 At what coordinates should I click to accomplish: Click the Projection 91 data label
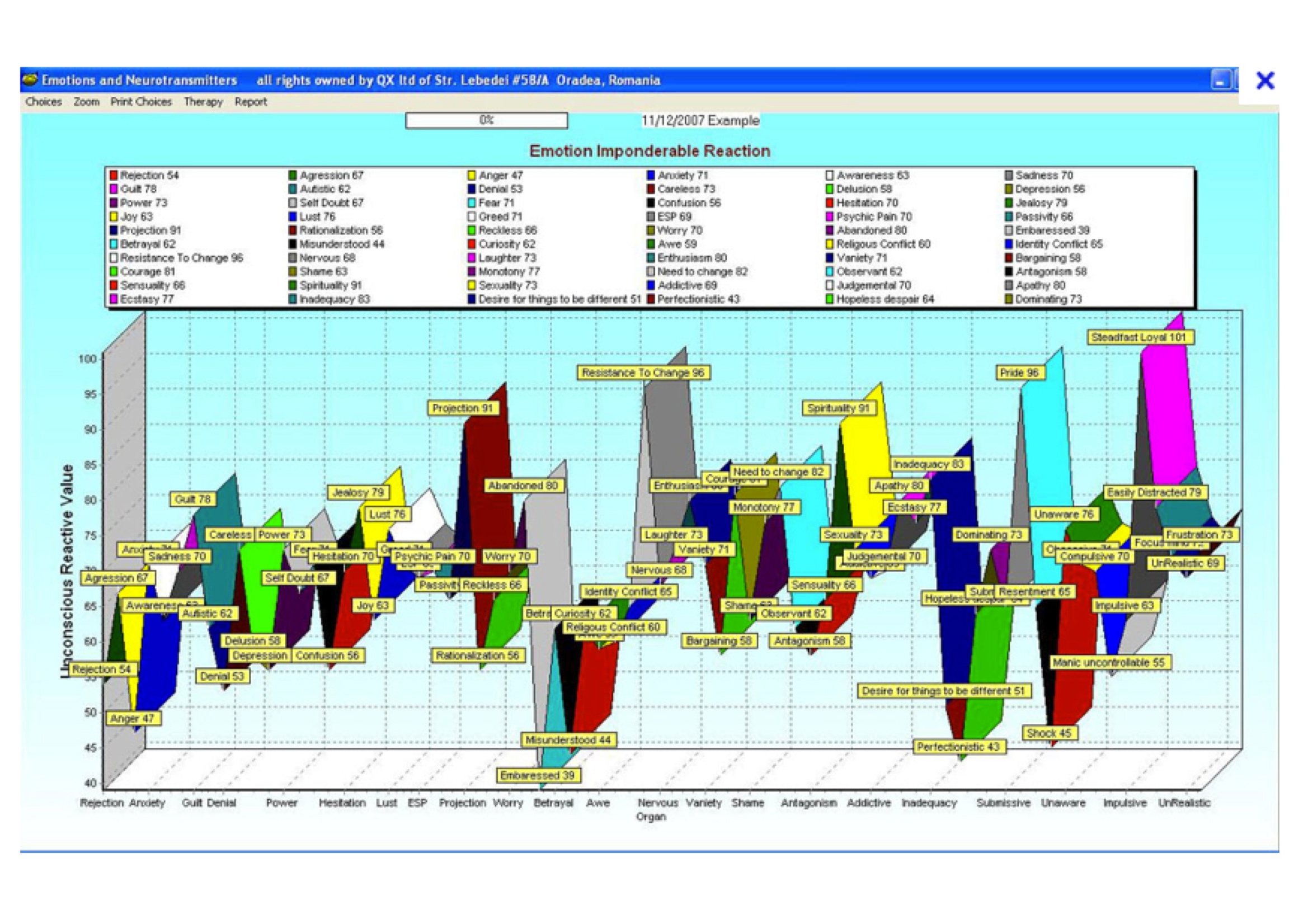[x=462, y=408]
